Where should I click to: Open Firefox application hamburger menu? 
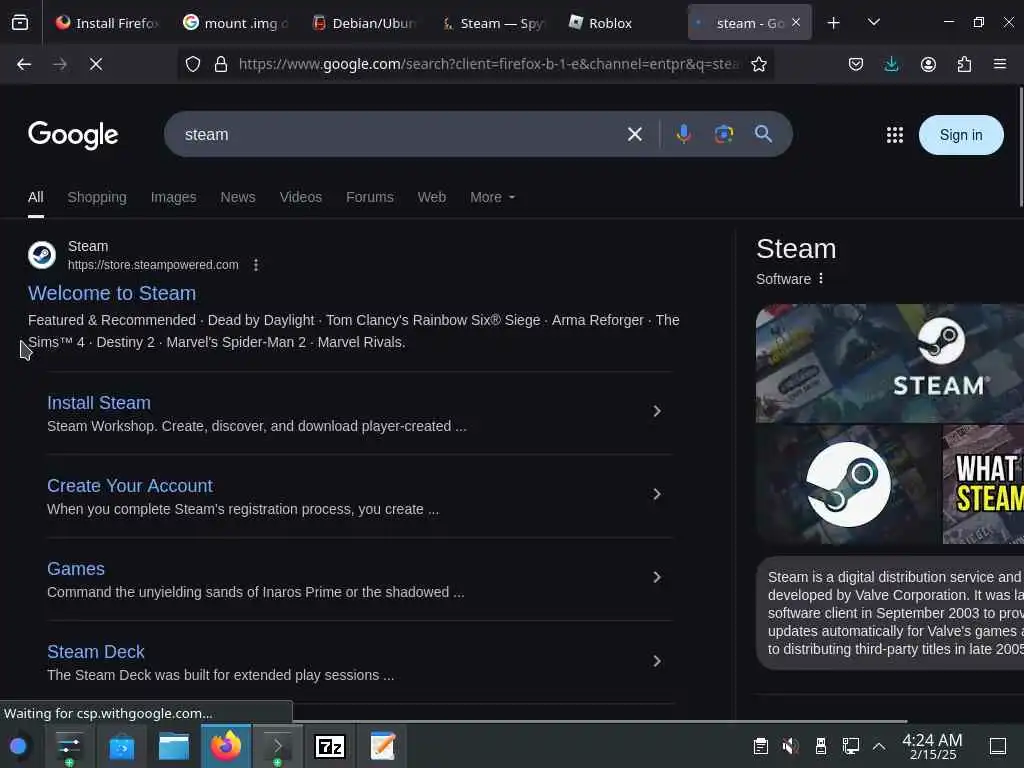coord(1000,64)
